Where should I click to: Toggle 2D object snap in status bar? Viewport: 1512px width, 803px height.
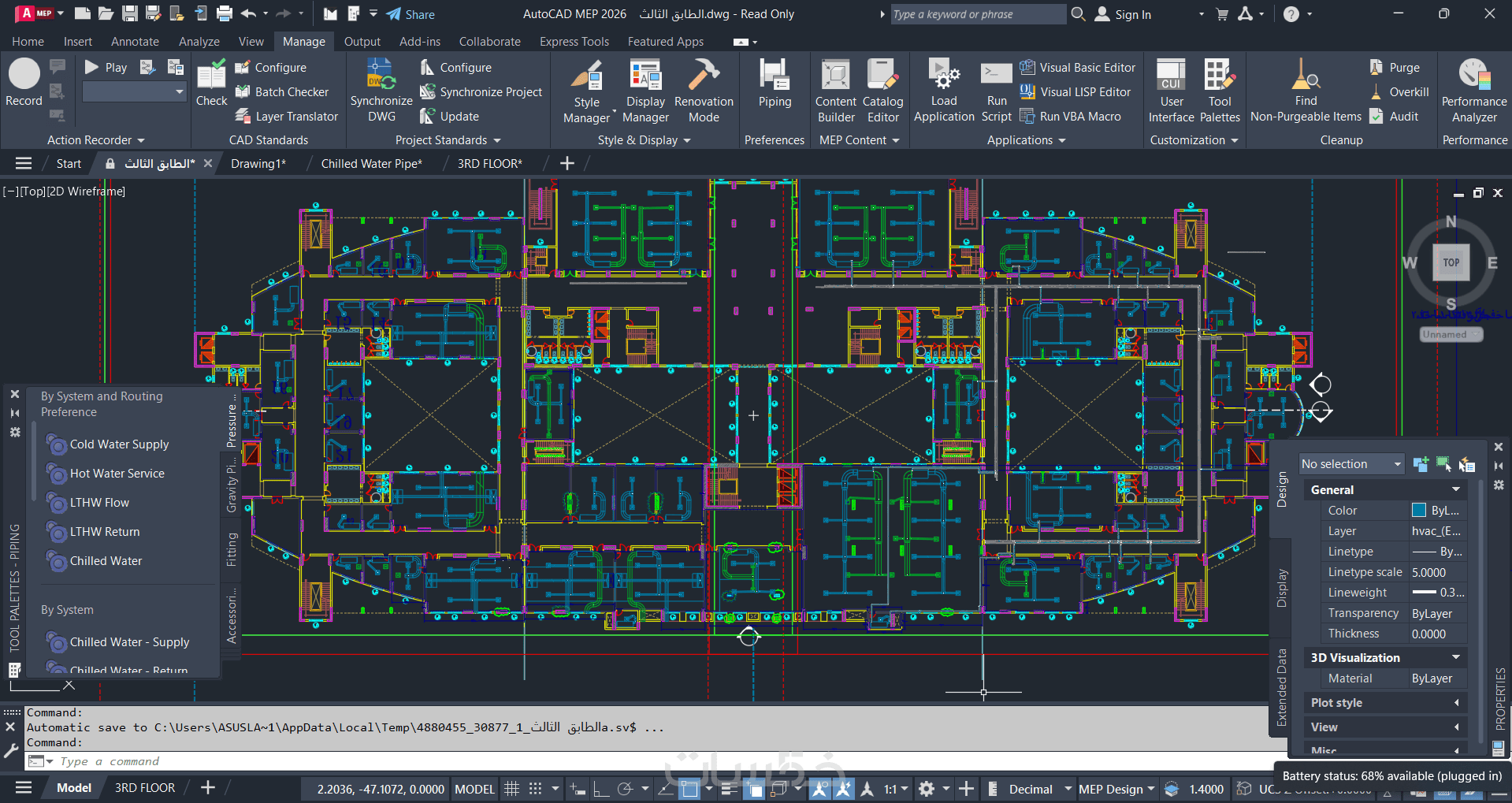point(689,789)
